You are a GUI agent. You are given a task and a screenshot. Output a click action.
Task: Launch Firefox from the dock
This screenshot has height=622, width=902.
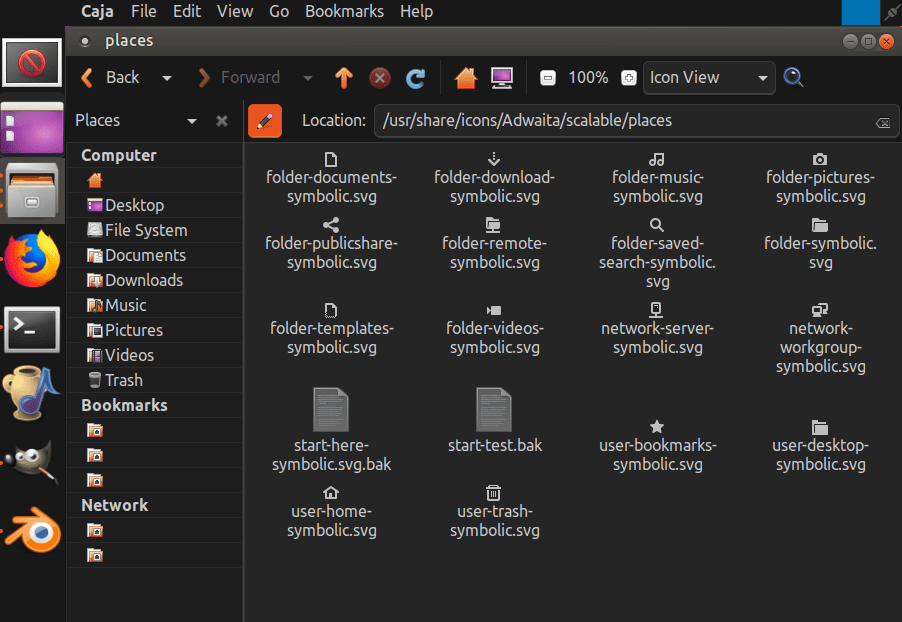(32, 259)
